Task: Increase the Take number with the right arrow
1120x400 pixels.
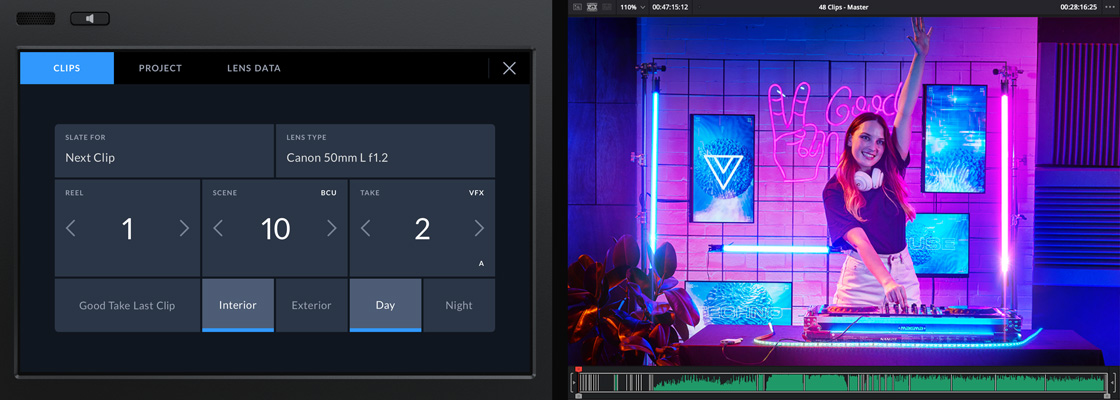Action: coord(479,229)
